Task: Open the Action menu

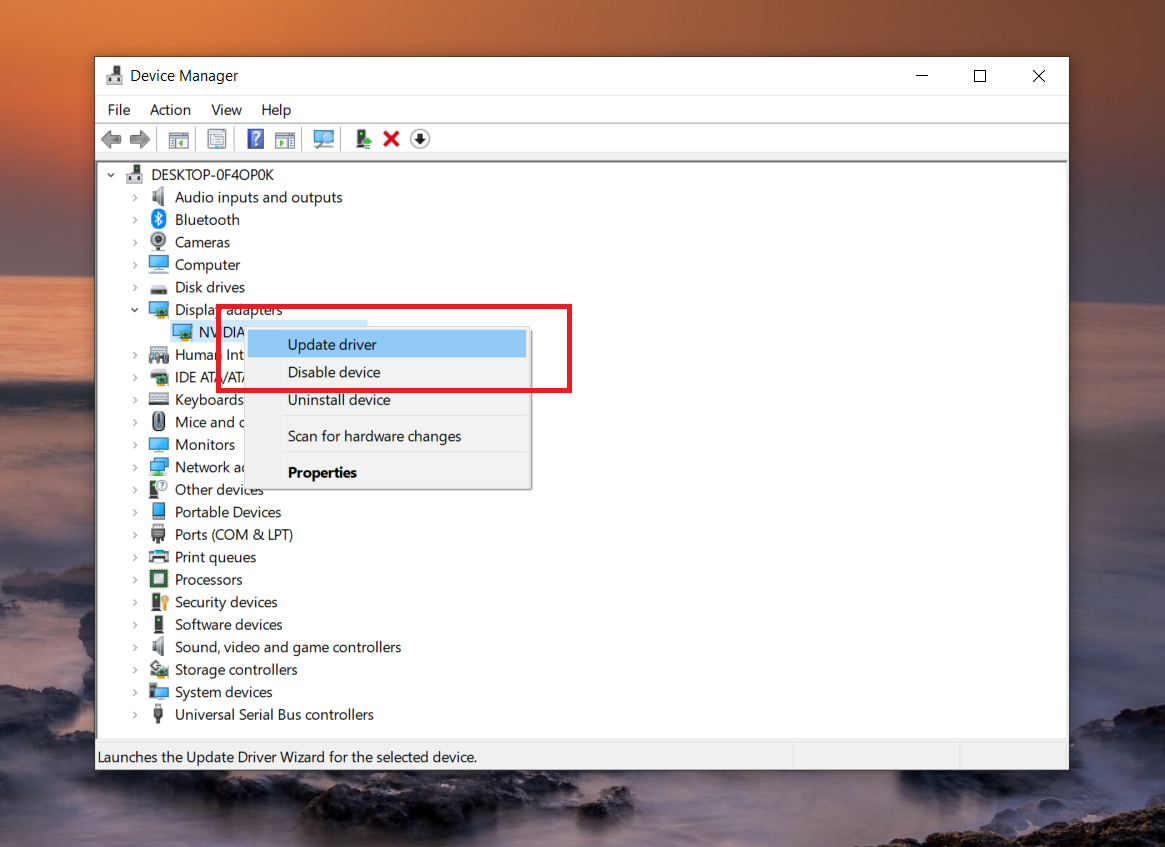Action: [170, 110]
